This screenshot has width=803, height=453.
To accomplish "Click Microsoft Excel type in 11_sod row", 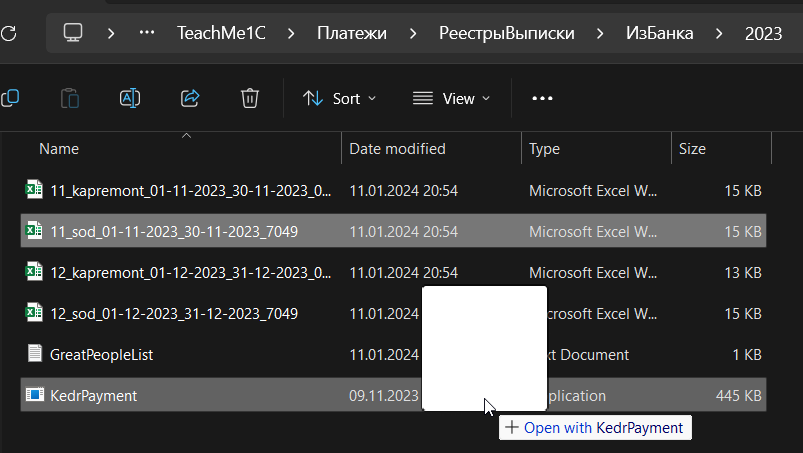I will 593,232.
